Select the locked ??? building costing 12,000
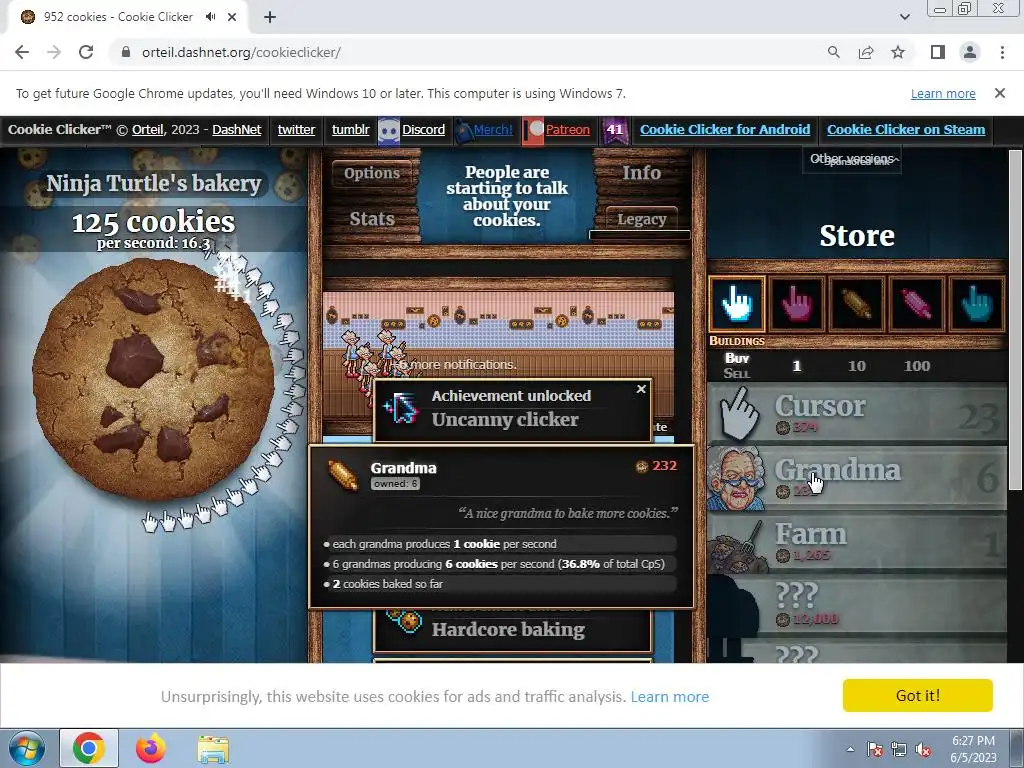This screenshot has width=1024, height=768. pyautogui.click(x=857, y=606)
